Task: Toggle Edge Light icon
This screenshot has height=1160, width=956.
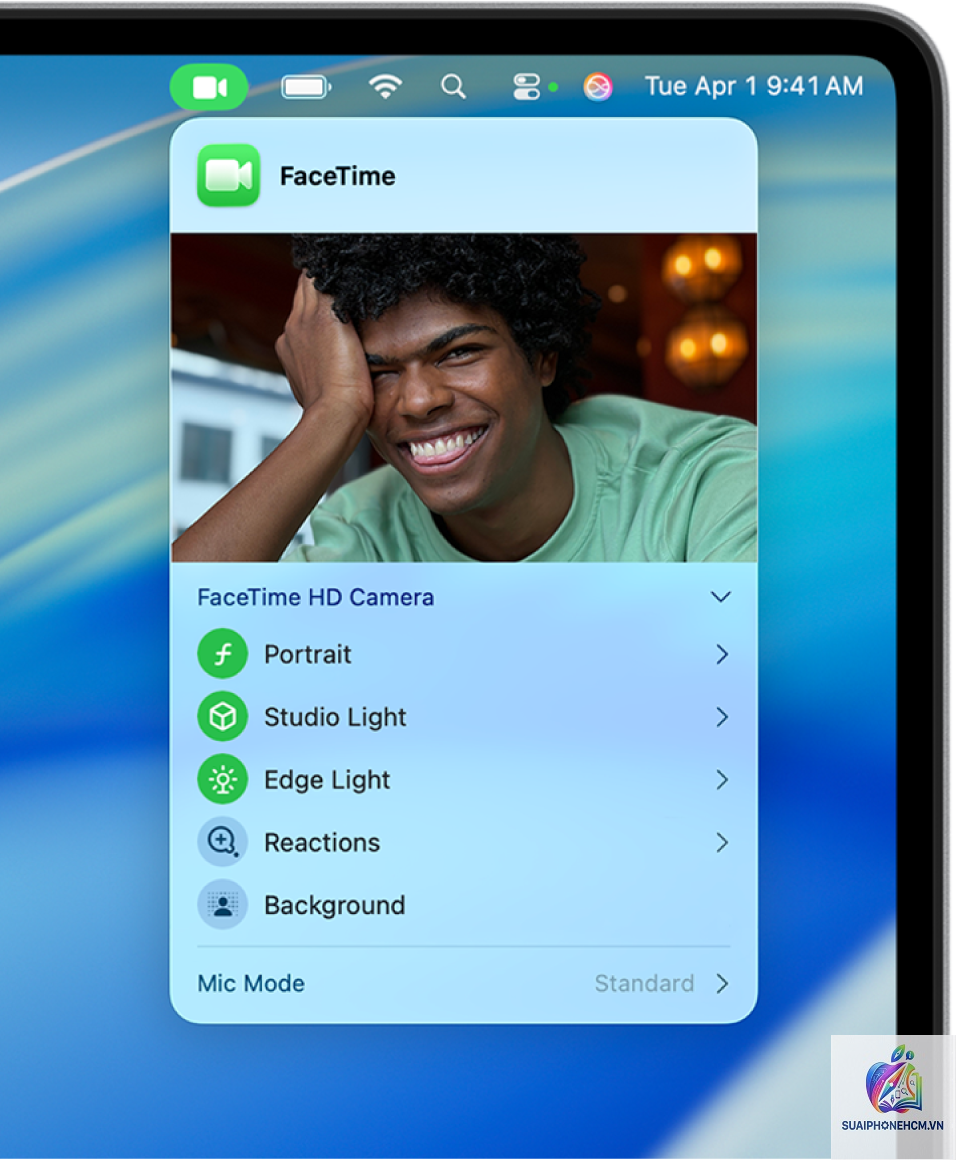Action: [222, 780]
